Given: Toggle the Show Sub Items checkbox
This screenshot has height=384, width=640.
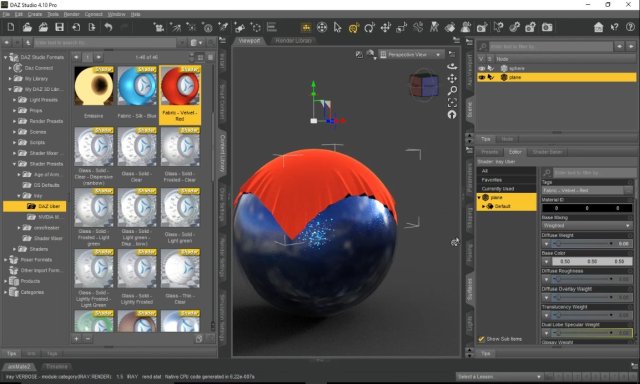Looking at the screenshot, I should 481,339.
